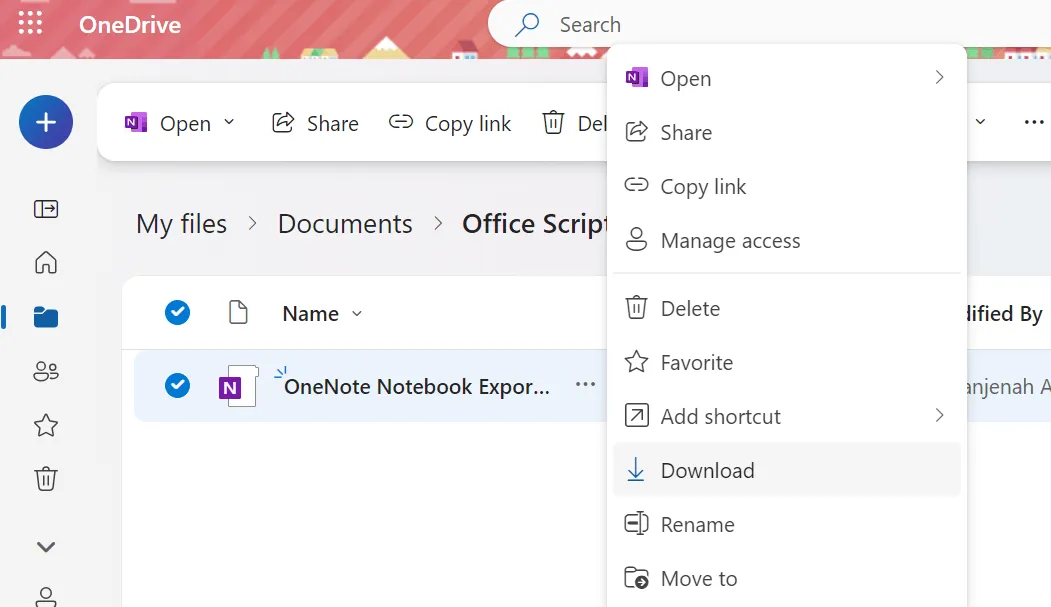The image size is (1051, 607).
Task: Toggle the select all checkbox in header
Action: coord(178,312)
